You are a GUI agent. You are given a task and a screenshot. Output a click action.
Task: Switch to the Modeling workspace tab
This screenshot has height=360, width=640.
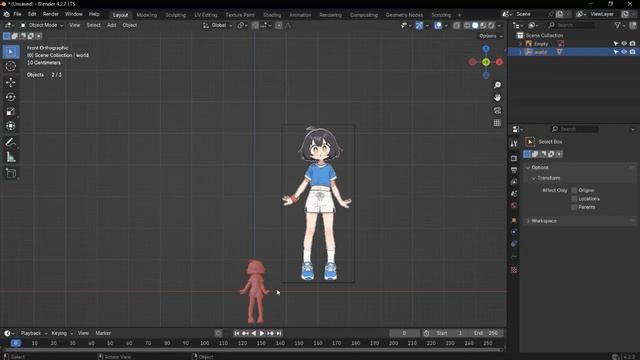[x=147, y=15]
